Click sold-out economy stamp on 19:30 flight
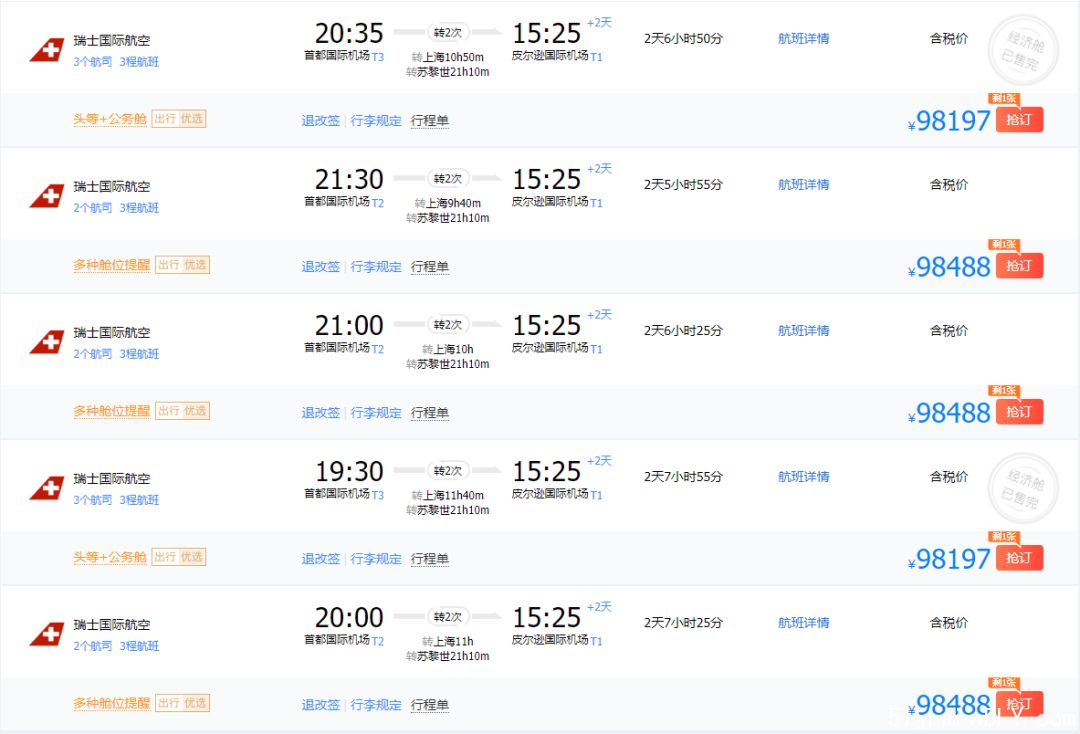The image size is (1080, 734). [x=1023, y=486]
